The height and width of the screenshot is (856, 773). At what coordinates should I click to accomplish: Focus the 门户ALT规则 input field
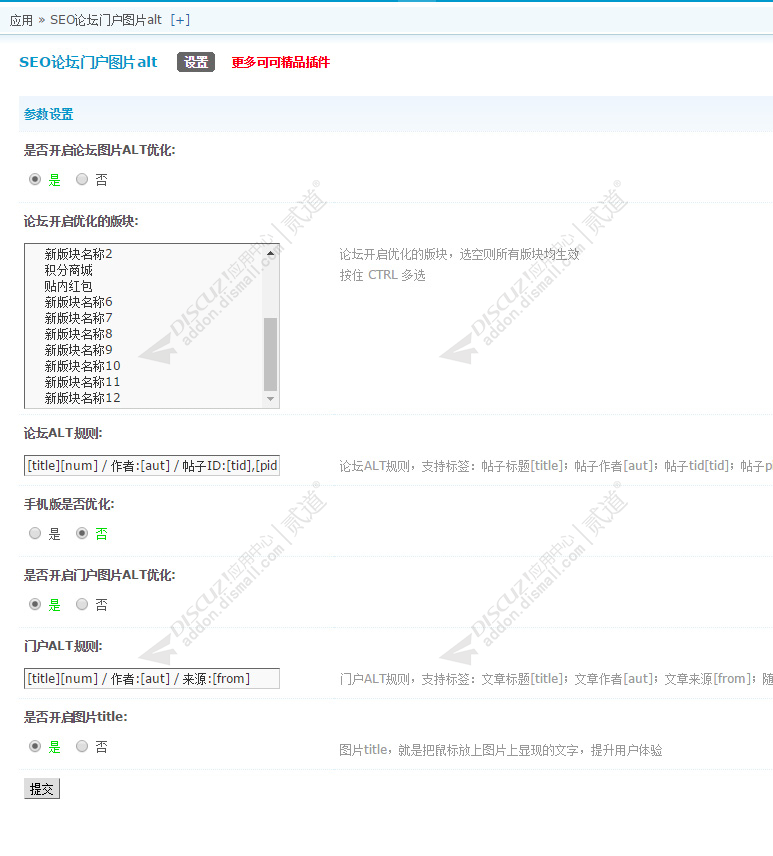(x=152, y=679)
